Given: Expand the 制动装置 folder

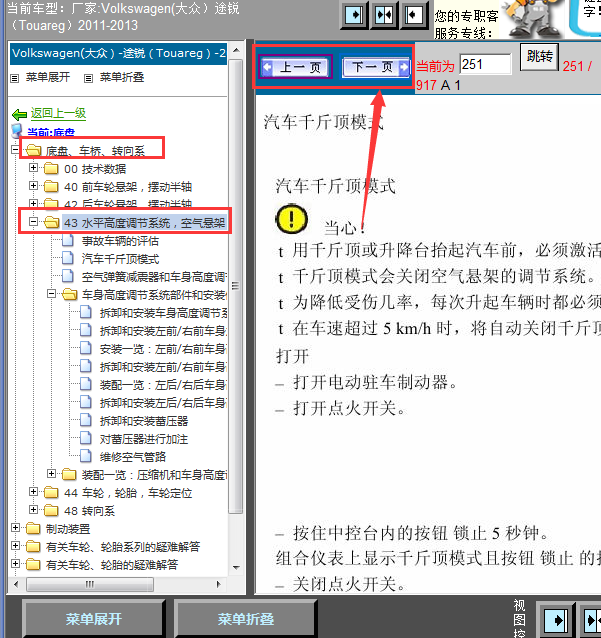Looking at the screenshot, I should (15, 528).
